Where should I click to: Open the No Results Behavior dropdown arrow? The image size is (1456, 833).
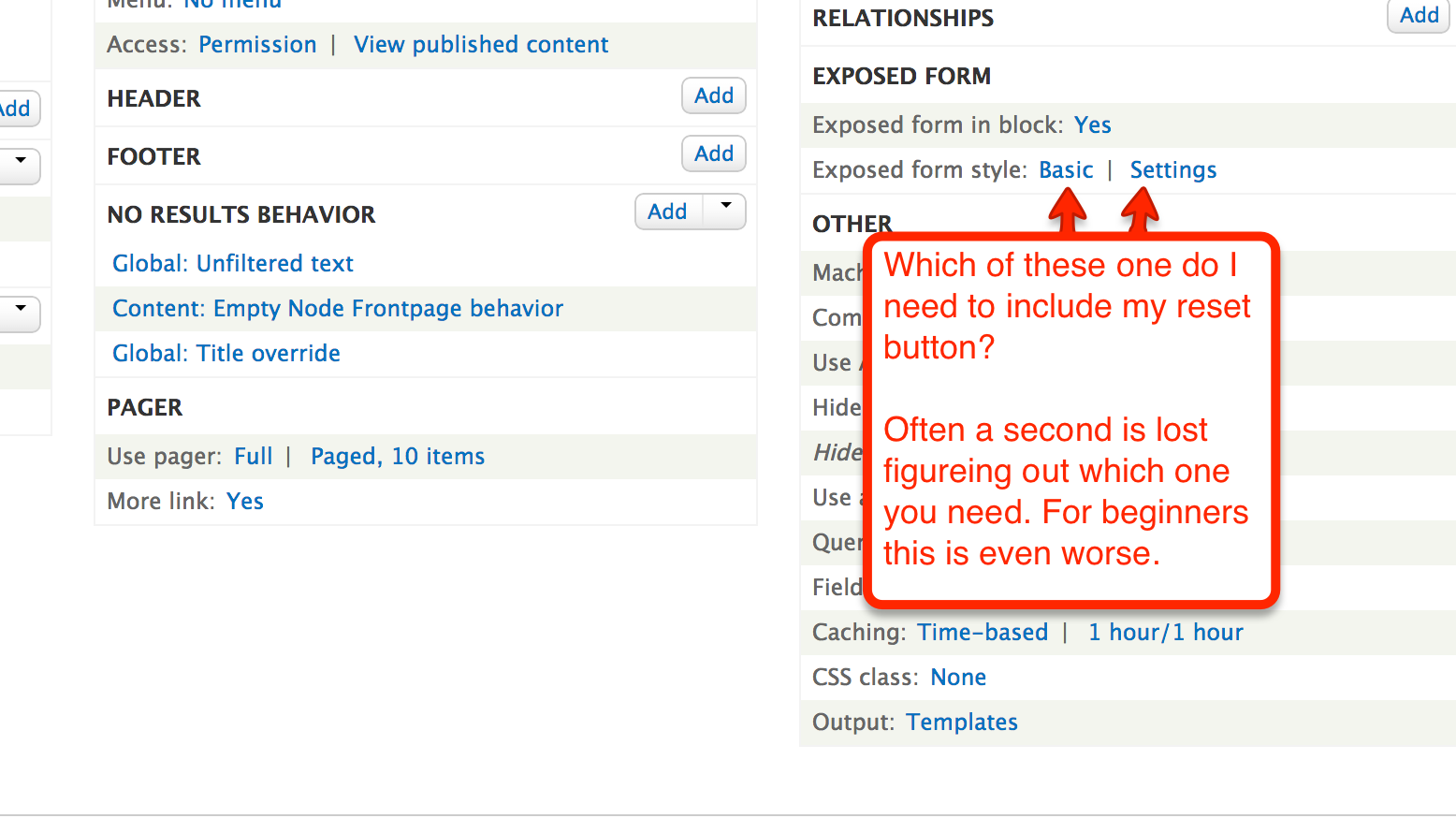[x=725, y=212]
